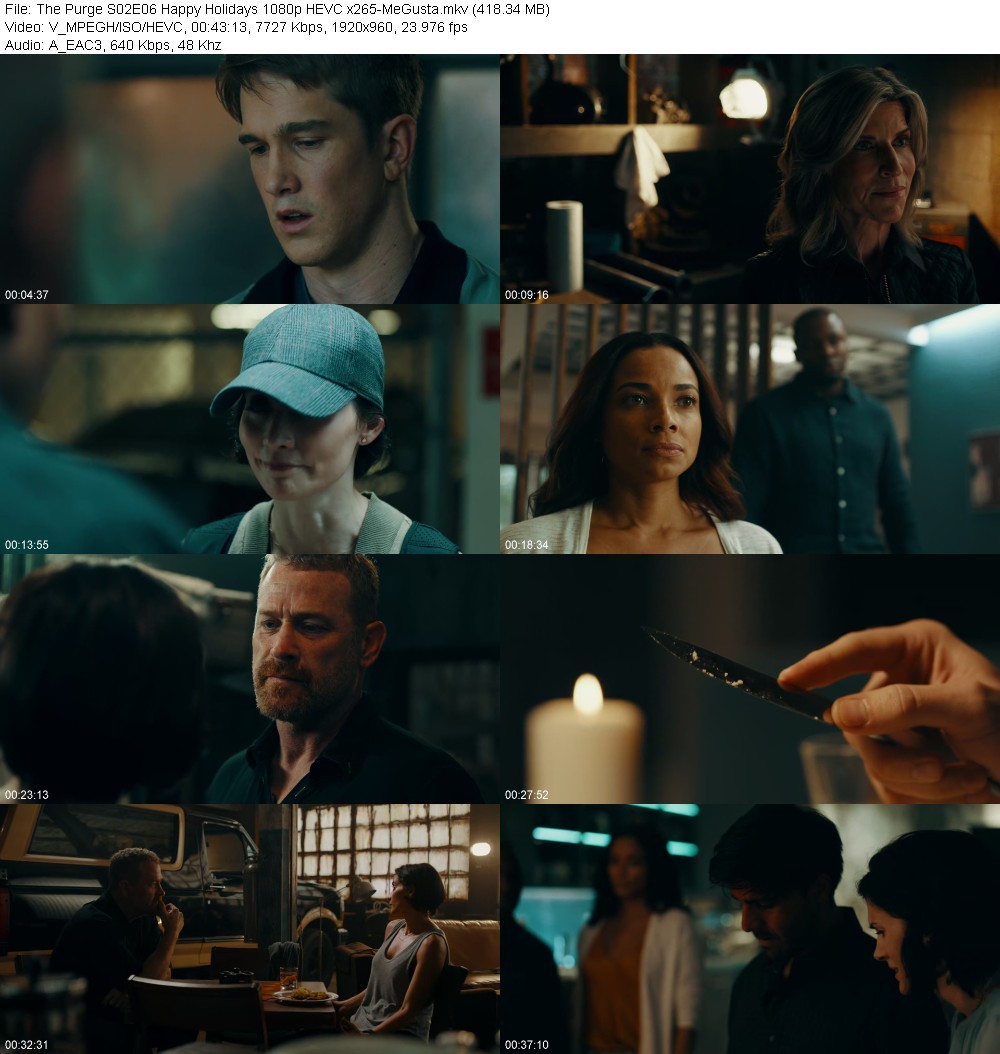Select the thumbnail at 00:09:16

coord(750,179)
